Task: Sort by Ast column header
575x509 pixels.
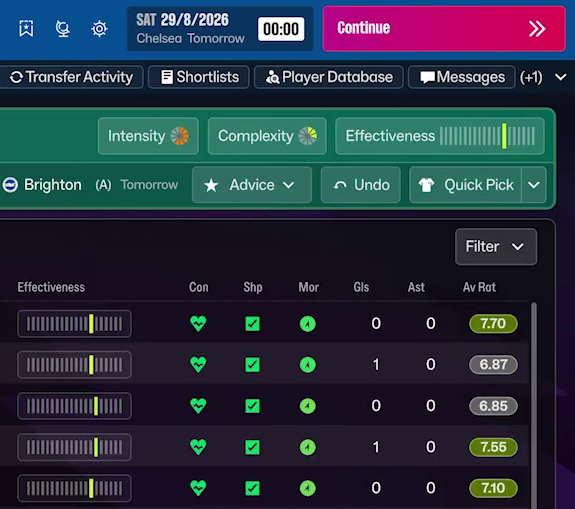Action: click(416, 287)
